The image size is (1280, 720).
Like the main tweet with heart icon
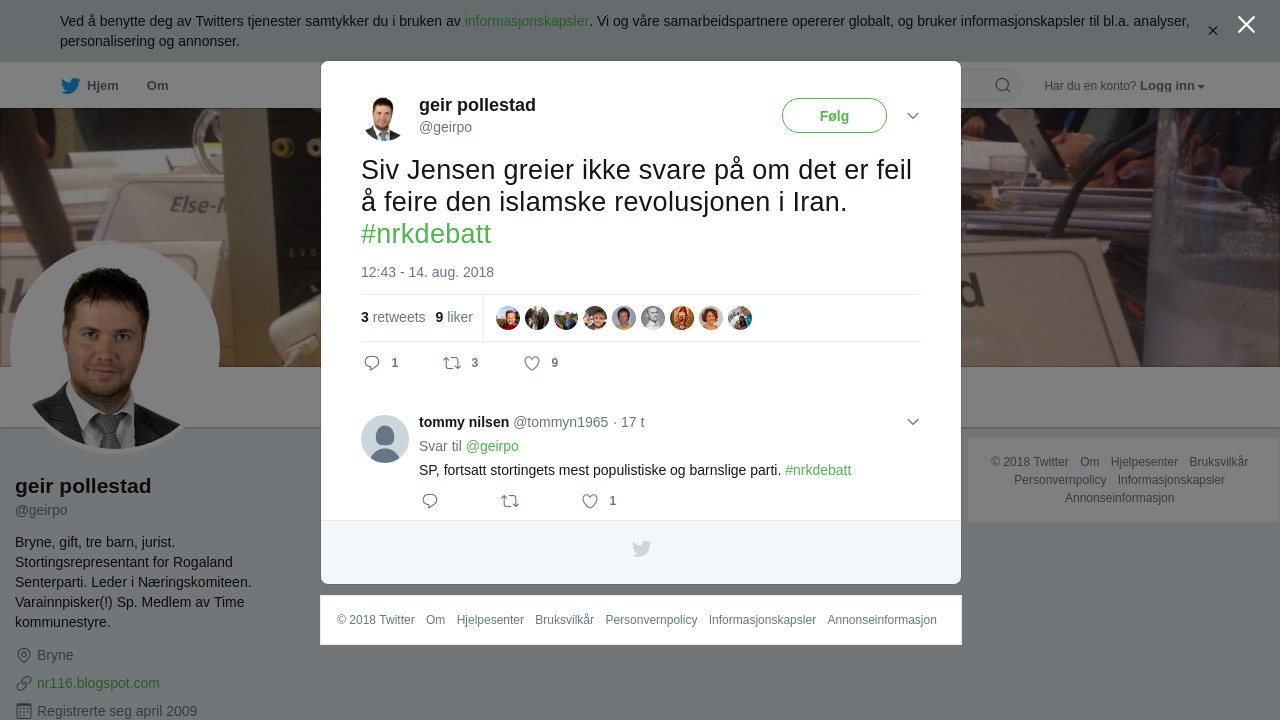[532, 363]
